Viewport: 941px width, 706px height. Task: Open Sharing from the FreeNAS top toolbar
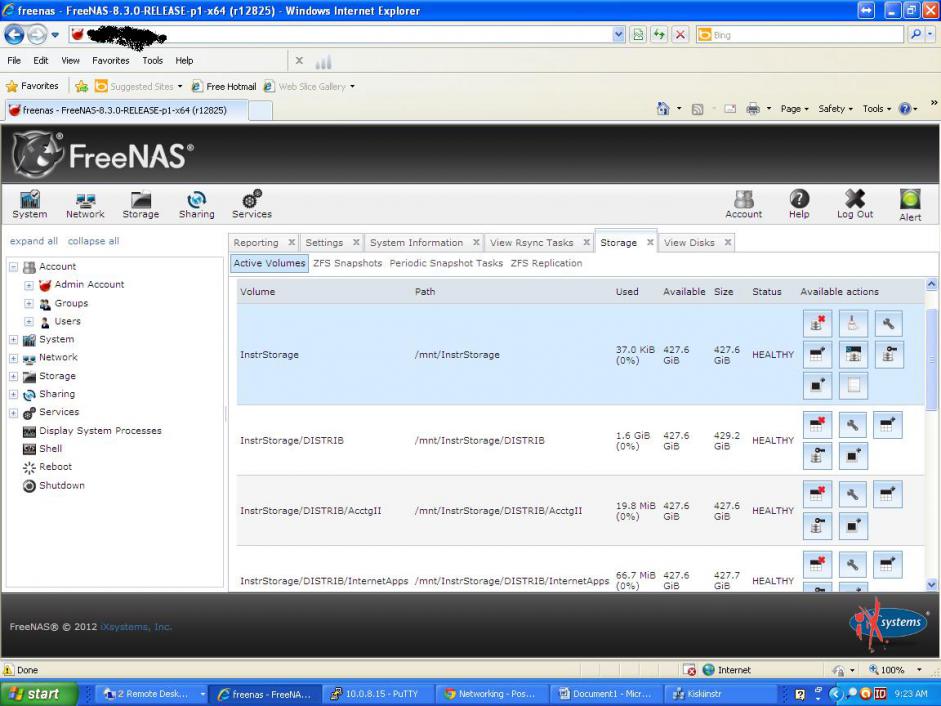(x=196, y=205)
